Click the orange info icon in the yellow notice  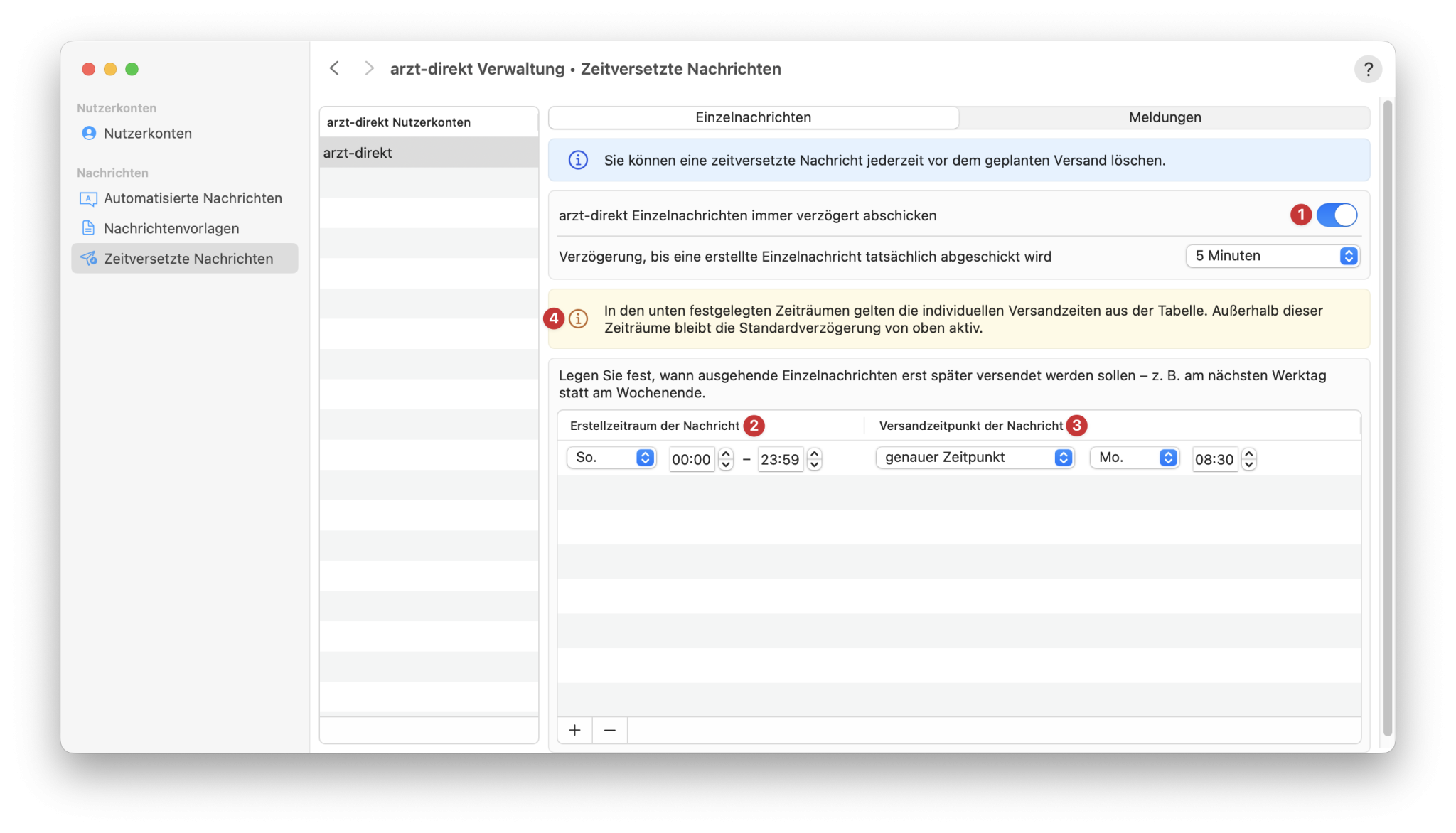pyautogui.click(x=579, y=319)
